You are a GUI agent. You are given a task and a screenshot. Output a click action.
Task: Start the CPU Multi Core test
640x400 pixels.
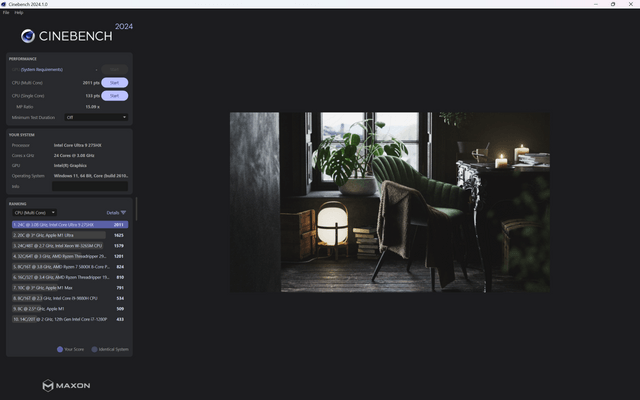coord(114,82)
